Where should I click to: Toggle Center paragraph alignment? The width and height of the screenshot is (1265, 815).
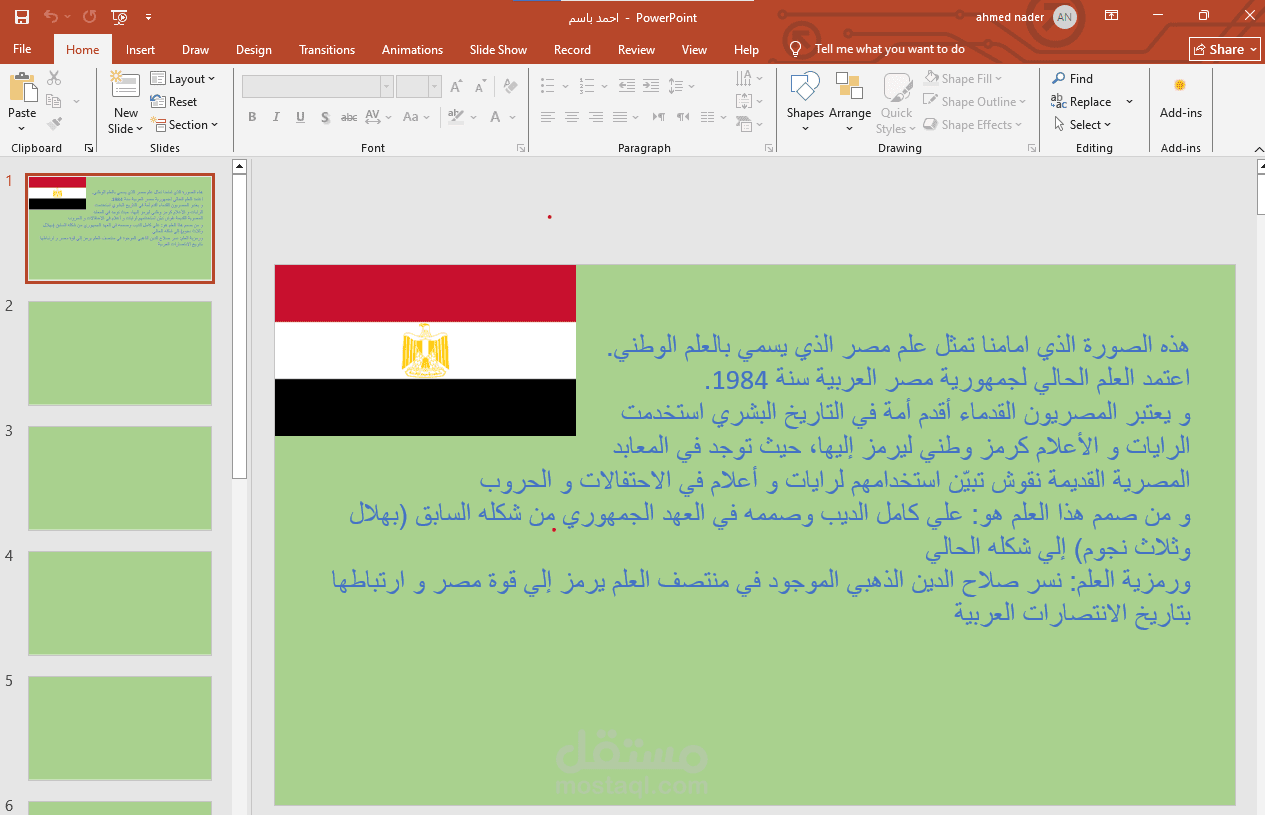[x=571, y=117]
